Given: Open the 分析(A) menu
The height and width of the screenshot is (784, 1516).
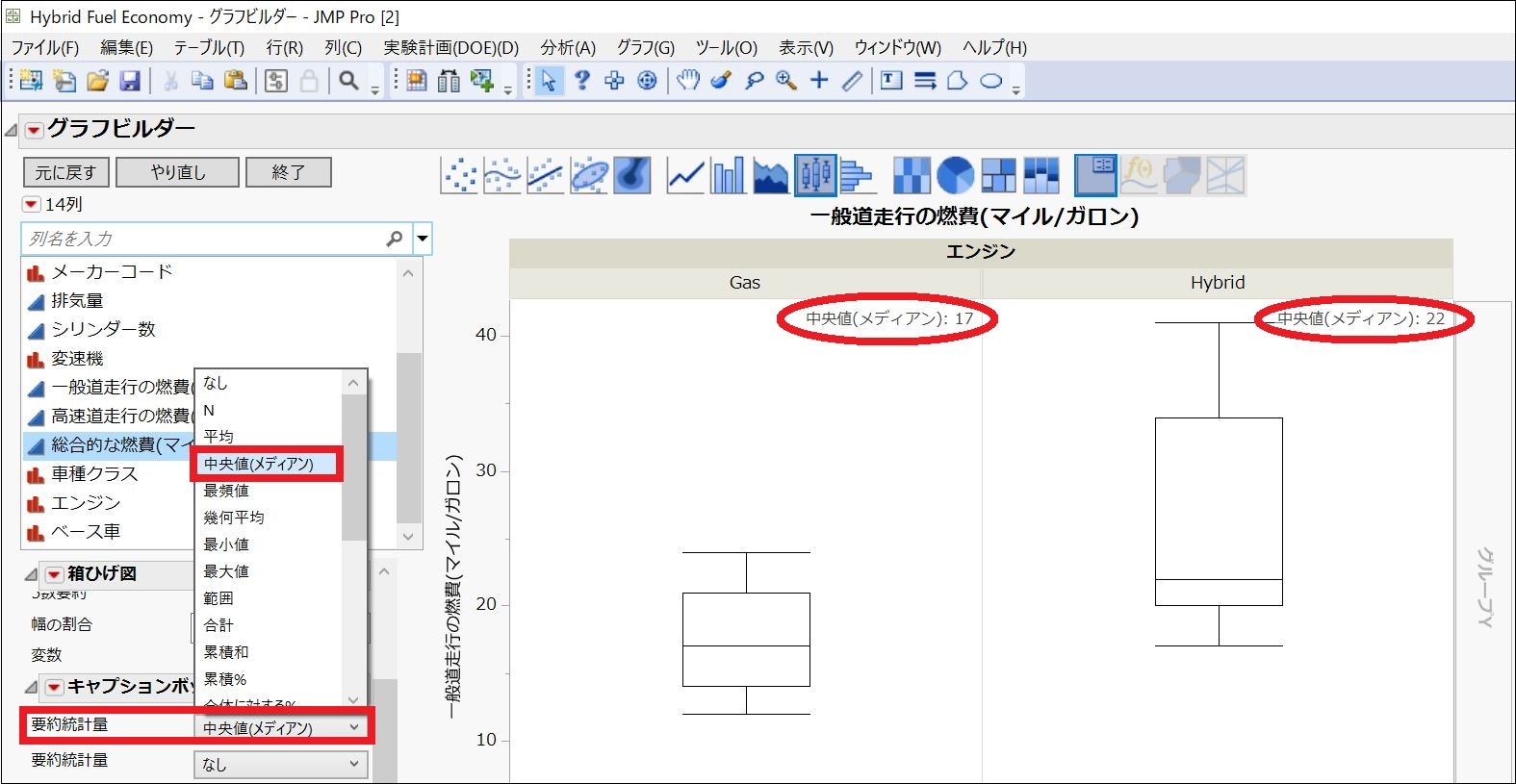Looking at the screenshot, I should (568, 47).
